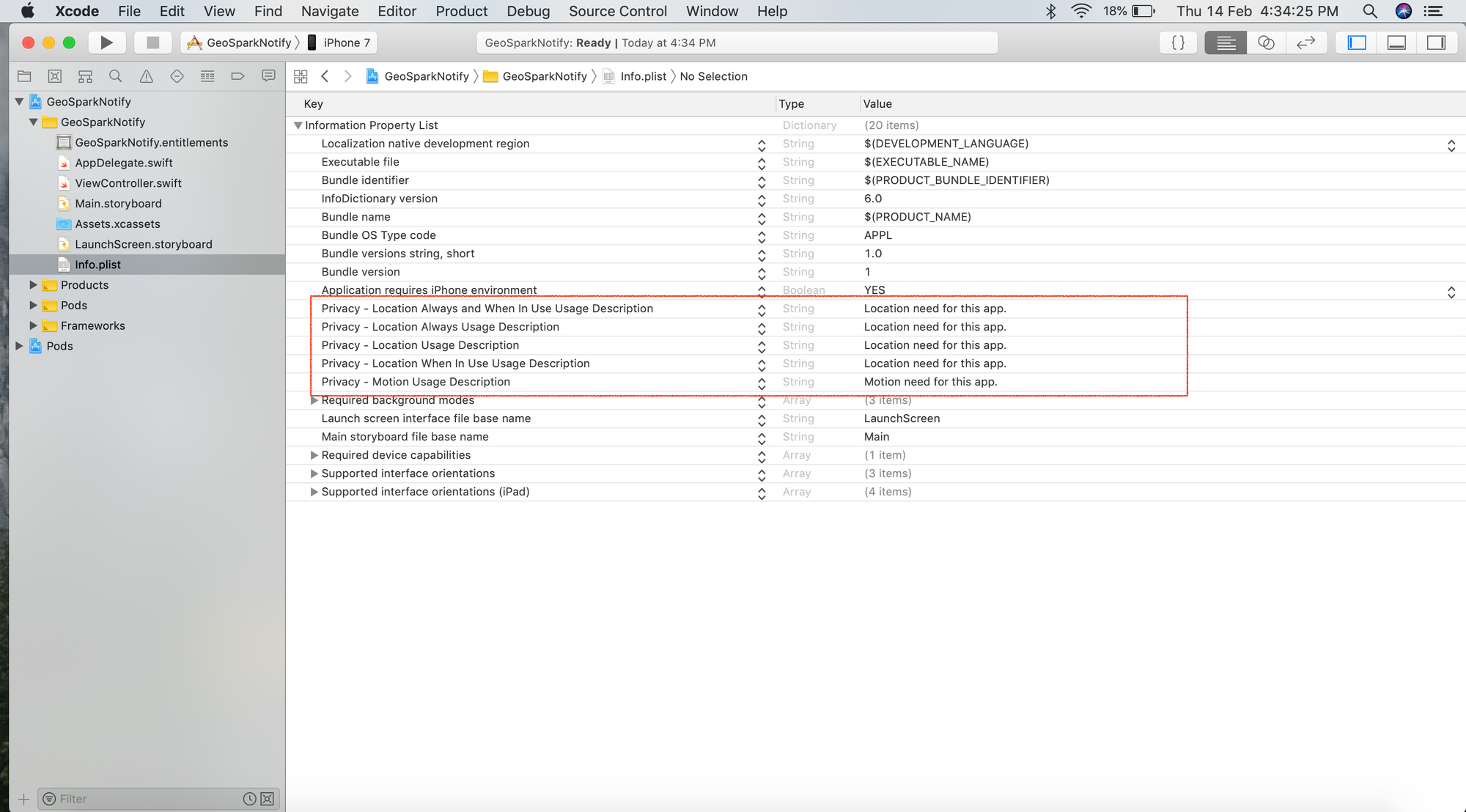Open the Apple menu
1466x812 pixels.
click(x=27, y=11)
